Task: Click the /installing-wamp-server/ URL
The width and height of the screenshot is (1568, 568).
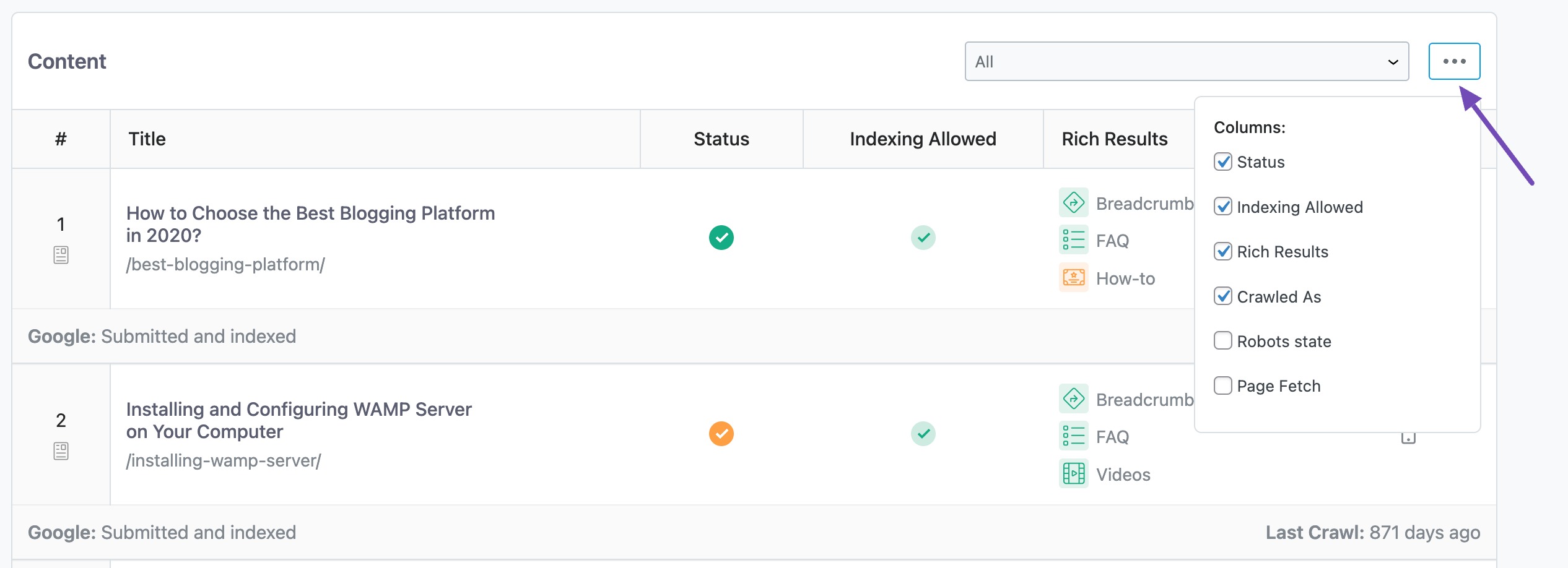Action: click(224, 461)
